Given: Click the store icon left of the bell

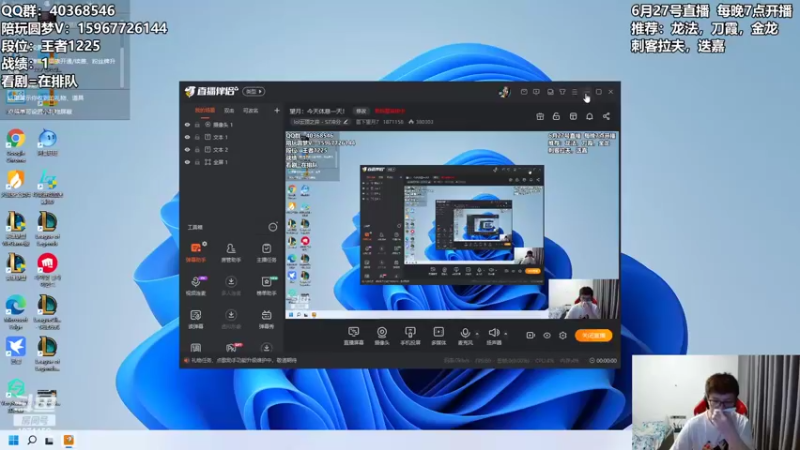Looking at the screenshot, I should tap(573, 116).
